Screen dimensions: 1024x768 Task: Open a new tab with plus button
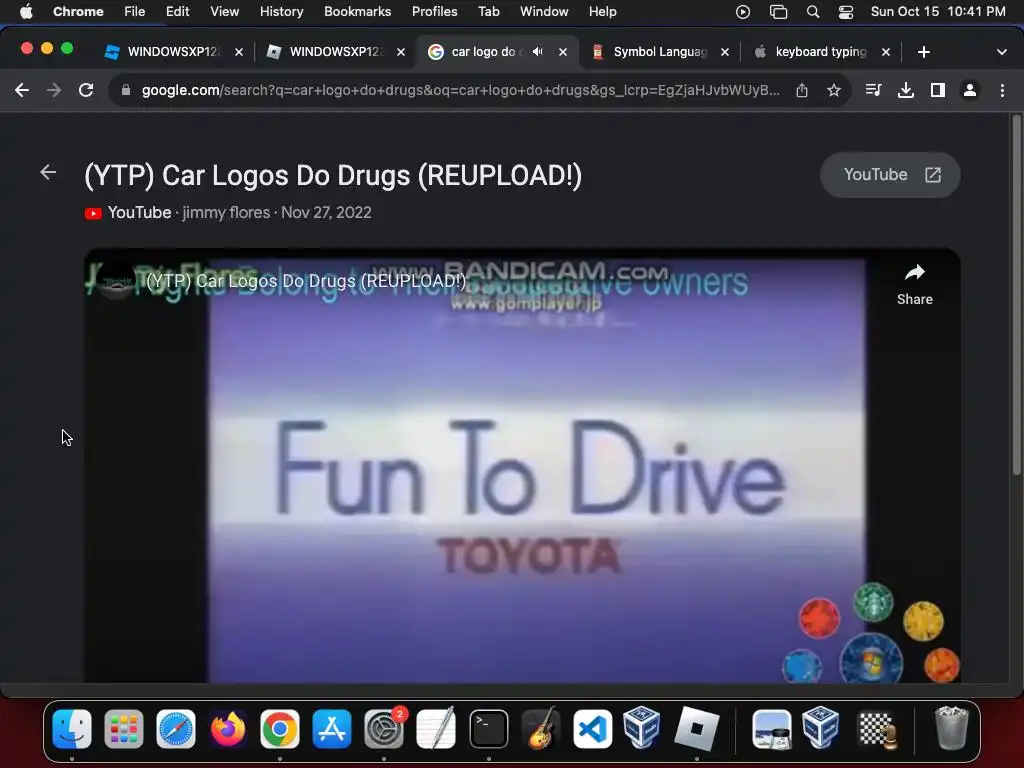(923, 52)
